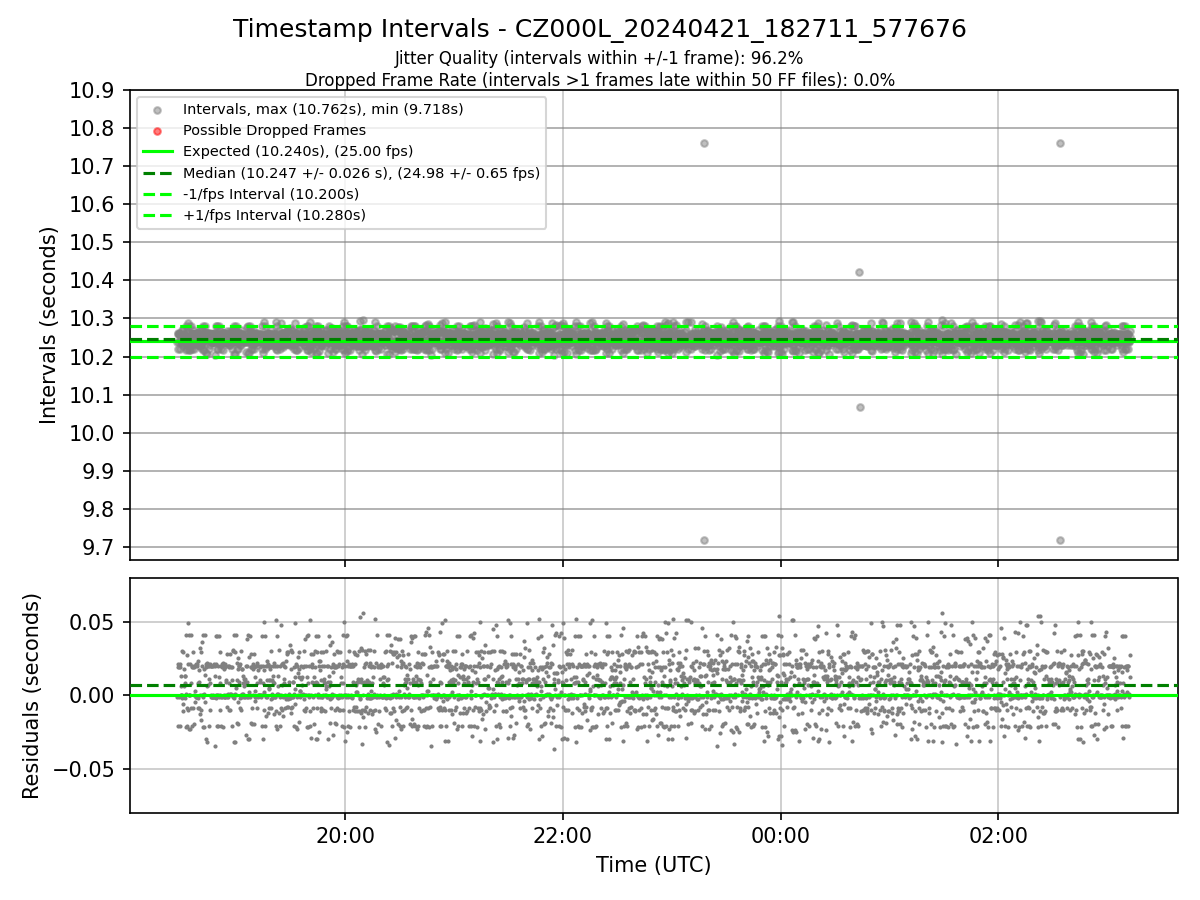The height and width of the screenshot is (900, 1200).
Task: Select the 10.76s outlier point after 02:00
Action: tap(1060, 143)
